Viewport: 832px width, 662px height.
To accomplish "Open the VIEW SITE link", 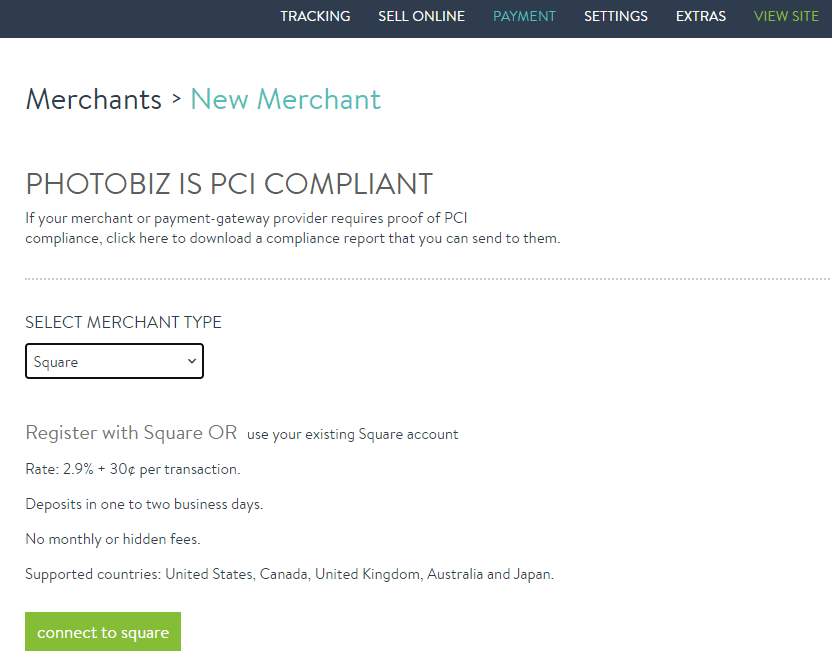I will coord(786,16).
